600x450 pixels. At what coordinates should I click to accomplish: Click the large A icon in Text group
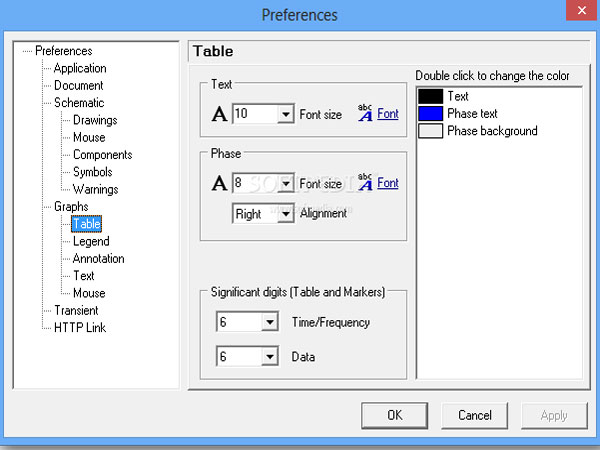220,114
